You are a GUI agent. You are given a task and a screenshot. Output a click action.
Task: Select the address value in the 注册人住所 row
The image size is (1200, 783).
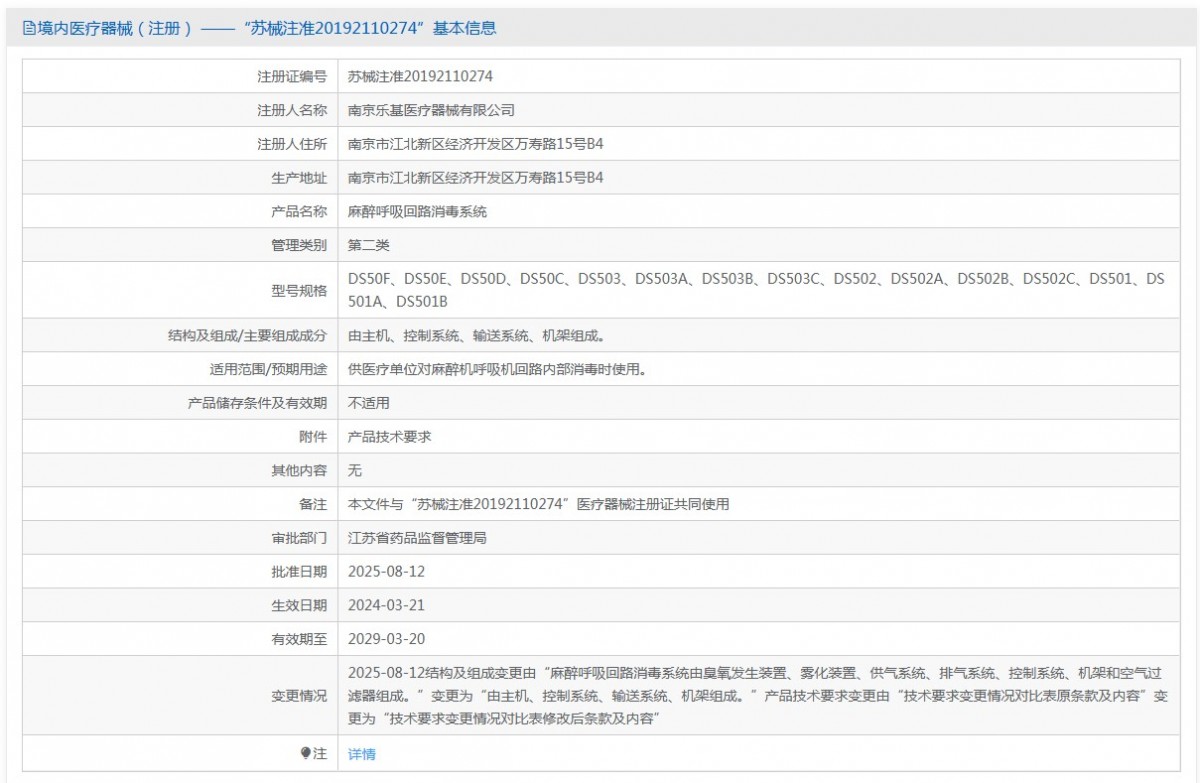pyautogui.click(x=475, y=144)
